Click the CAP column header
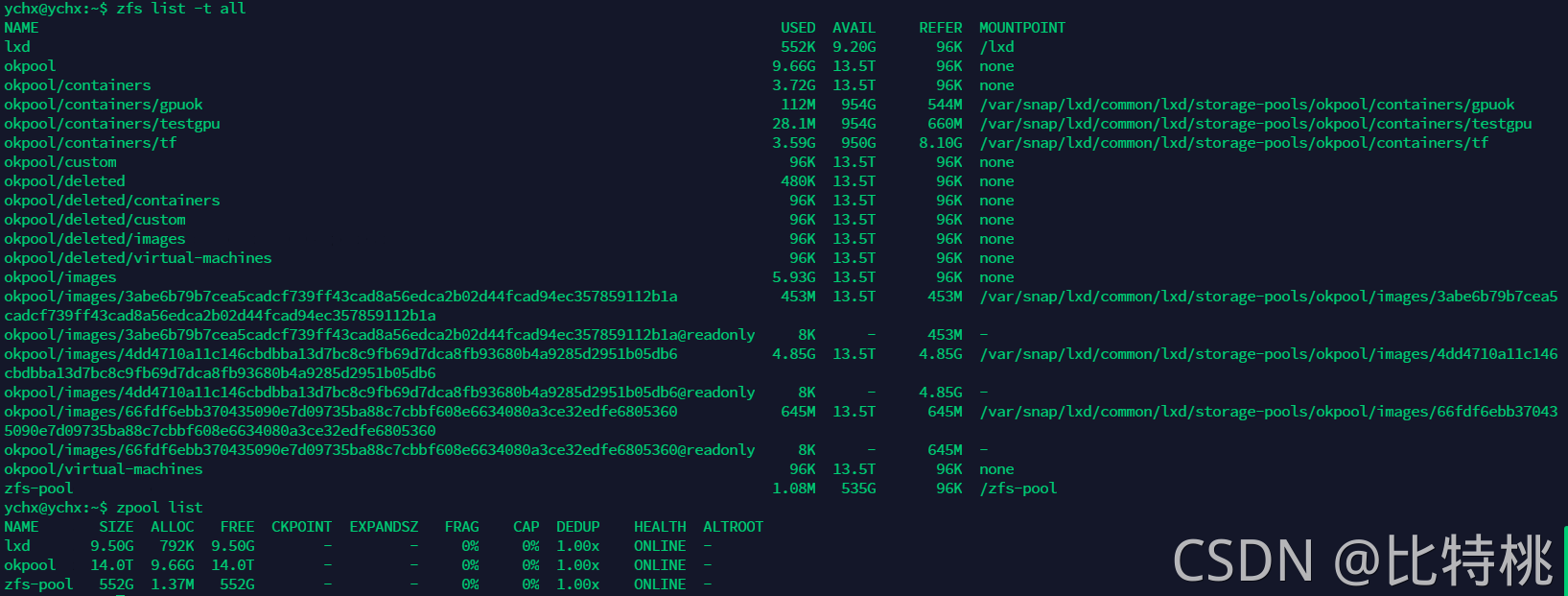The height and width of the screenshot is (596, 1568). [527, 527]
